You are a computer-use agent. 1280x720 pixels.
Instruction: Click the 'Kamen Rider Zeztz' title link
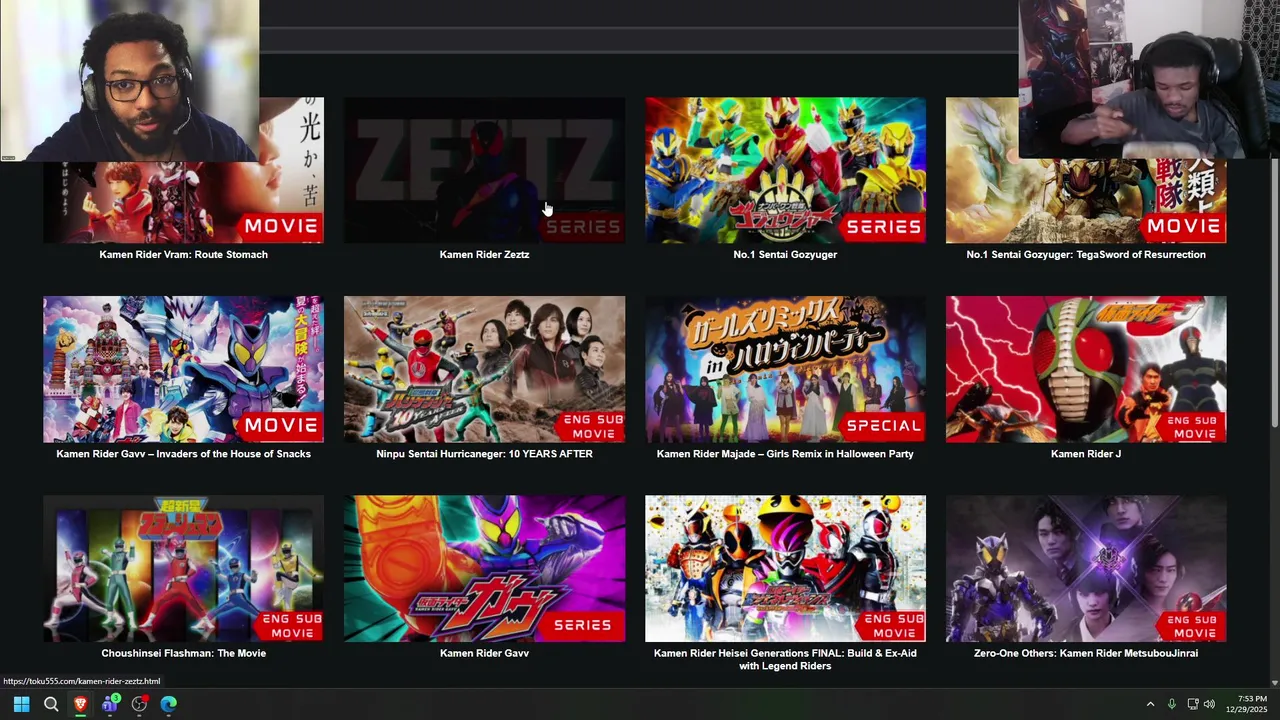point(484,254)
